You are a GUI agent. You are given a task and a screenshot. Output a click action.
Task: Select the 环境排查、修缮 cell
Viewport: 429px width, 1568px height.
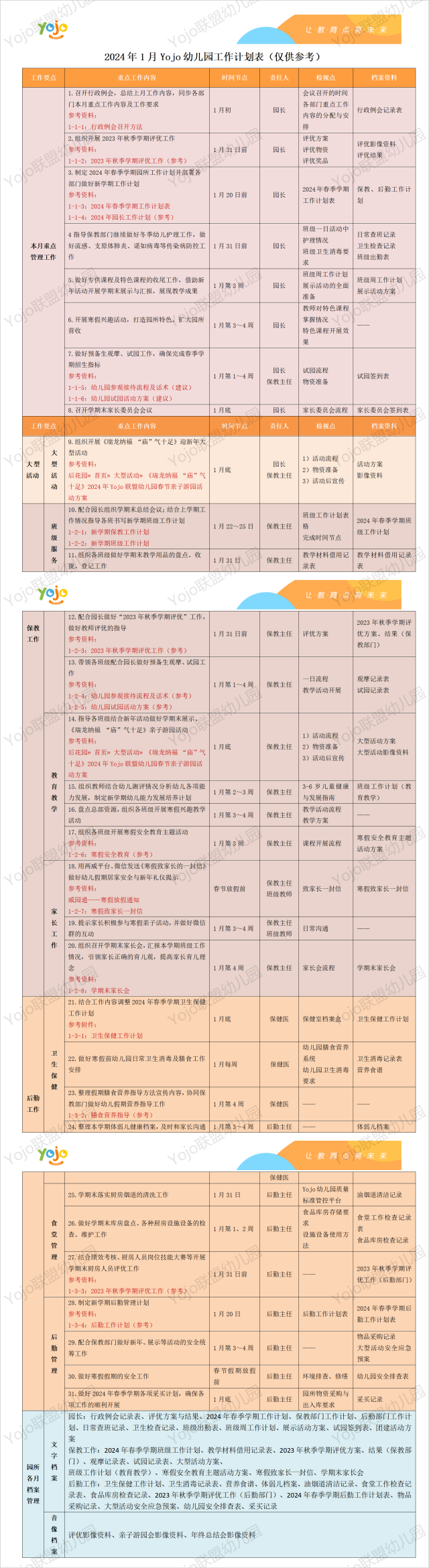pos(325,1376)
